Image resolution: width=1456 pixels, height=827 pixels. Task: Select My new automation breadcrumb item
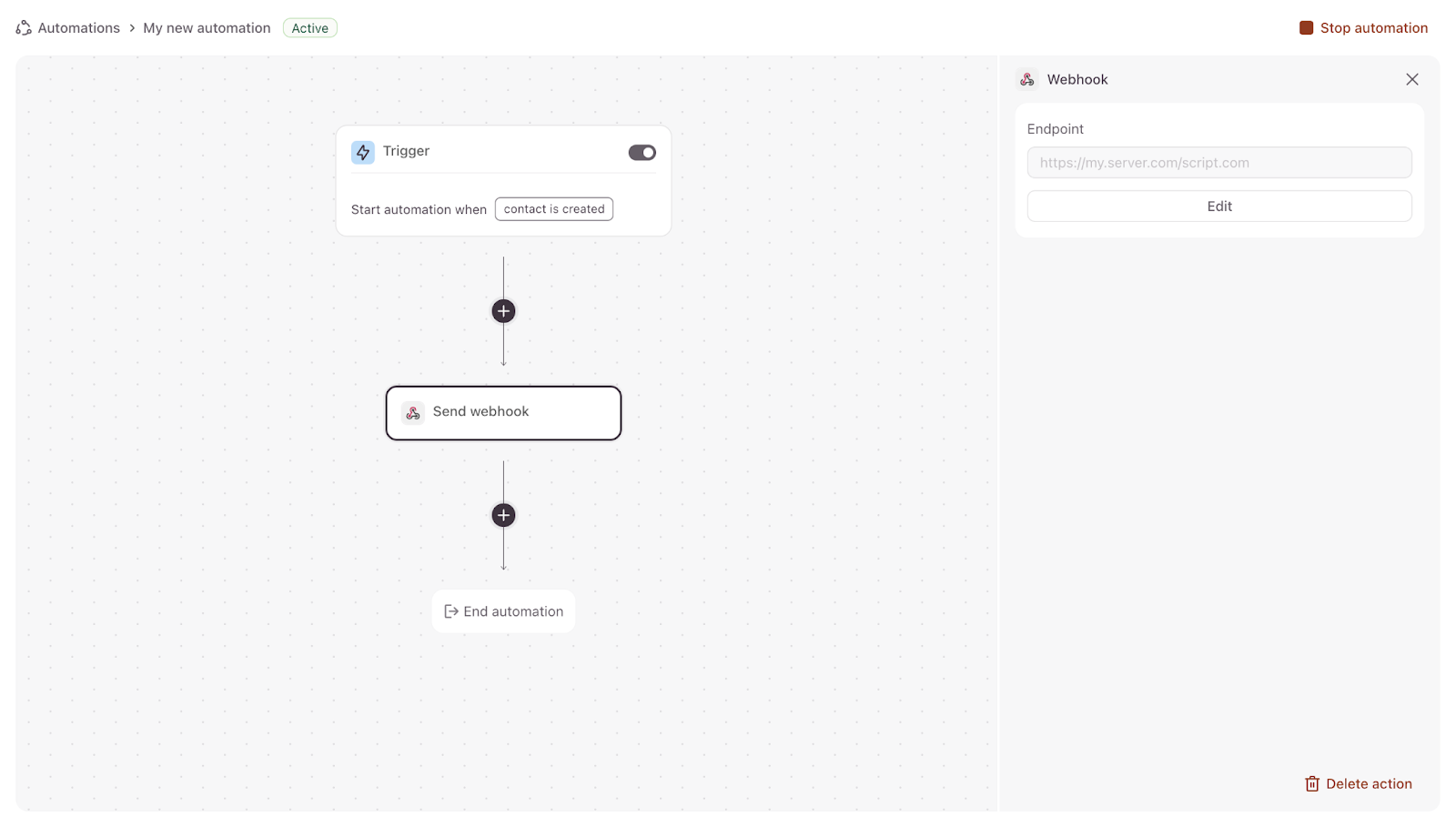pos(207,28)
